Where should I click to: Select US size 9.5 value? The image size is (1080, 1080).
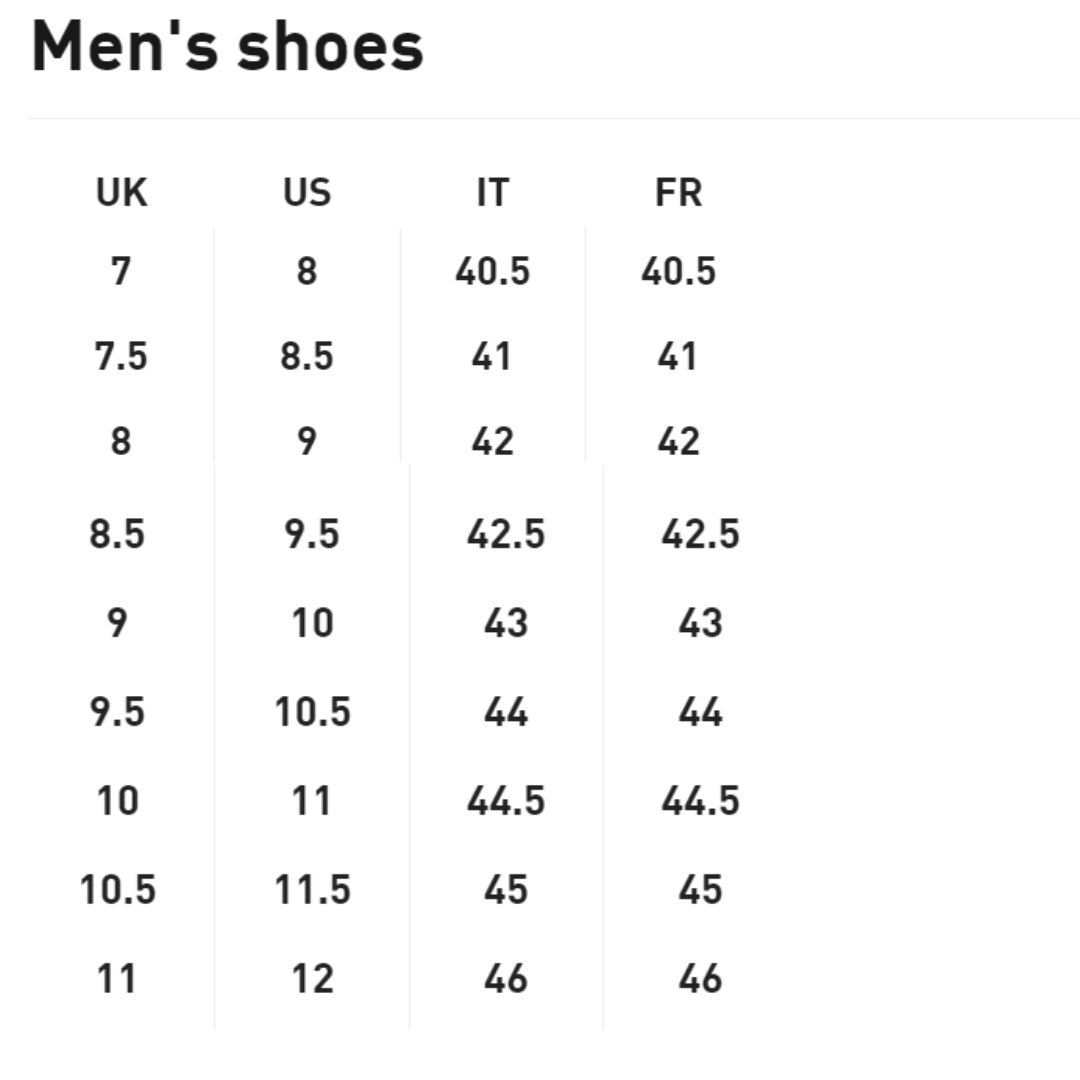point(312,534)
